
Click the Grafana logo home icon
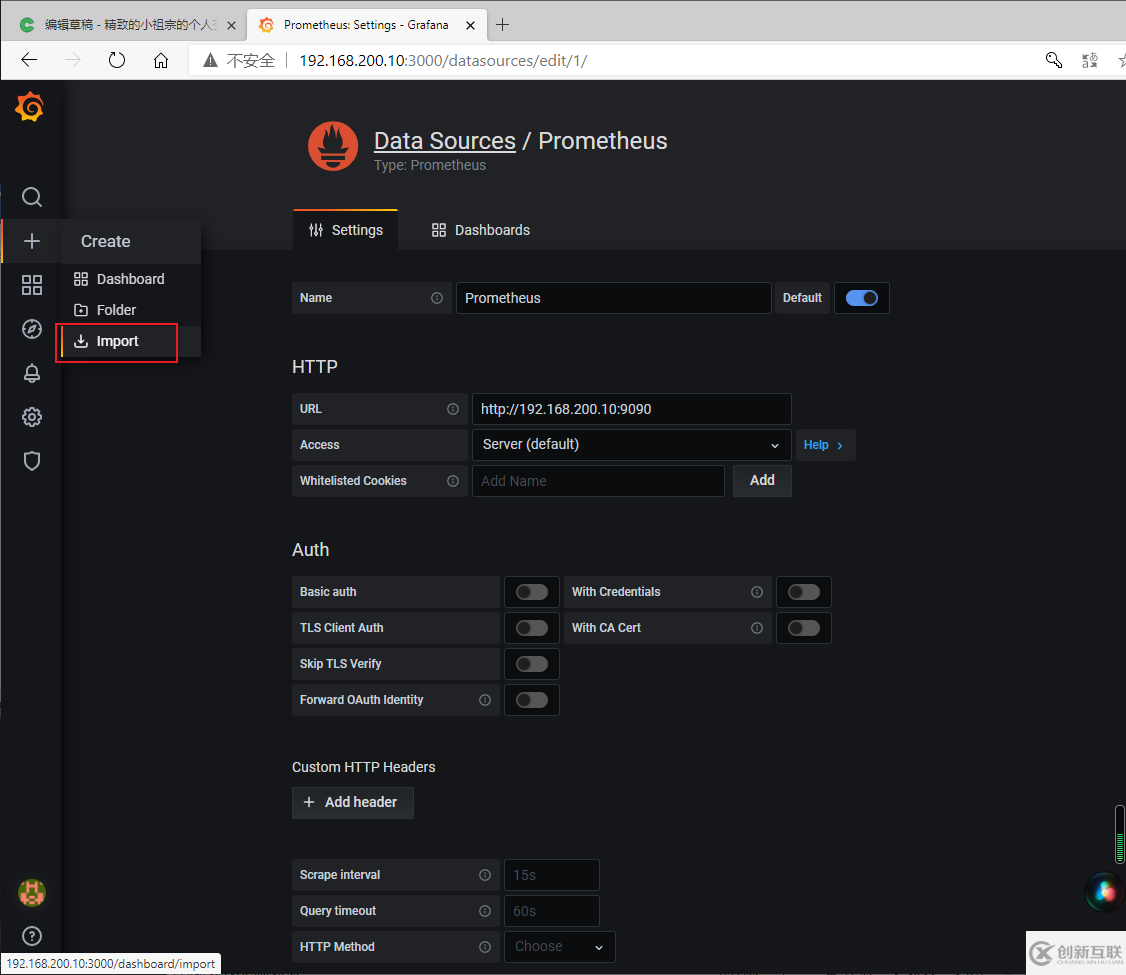(29, 107)
